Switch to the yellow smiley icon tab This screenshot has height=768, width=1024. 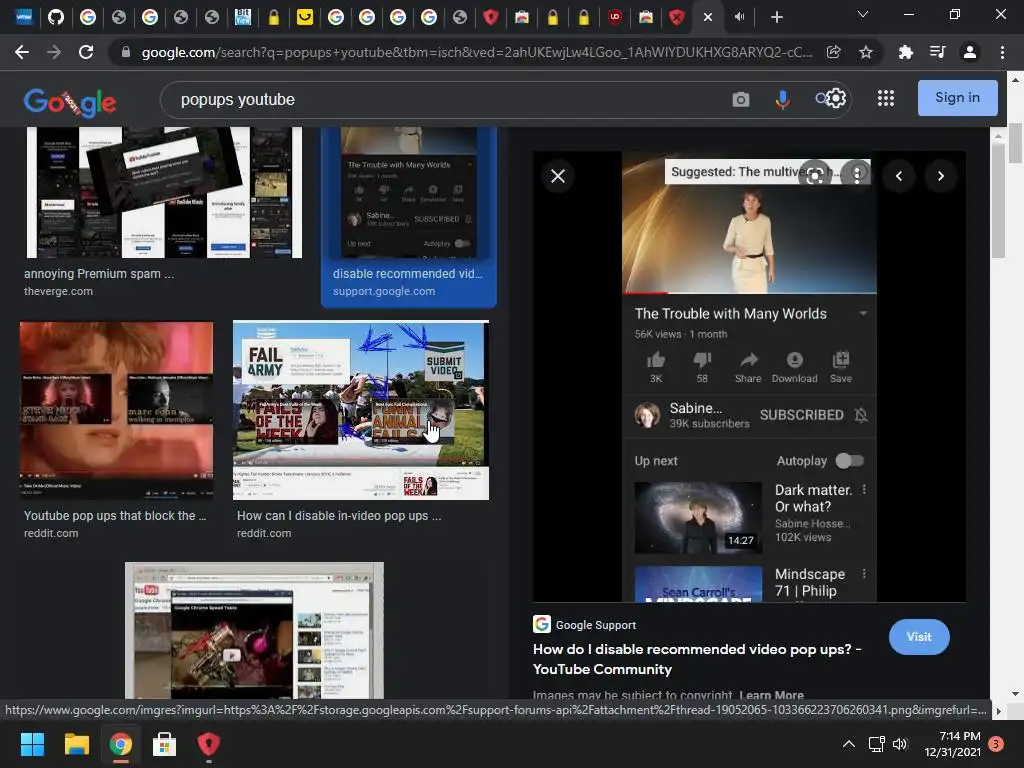click(x=304, y=17)
